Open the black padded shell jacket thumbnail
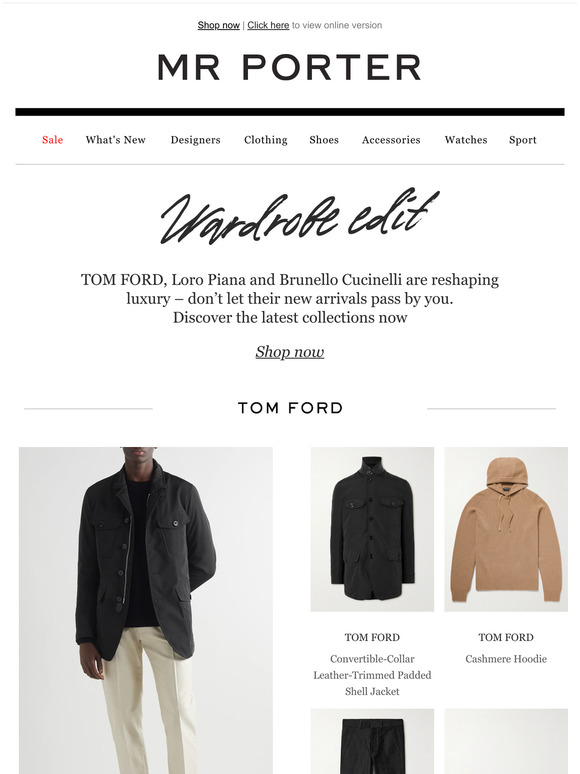 tap(372, 529)
